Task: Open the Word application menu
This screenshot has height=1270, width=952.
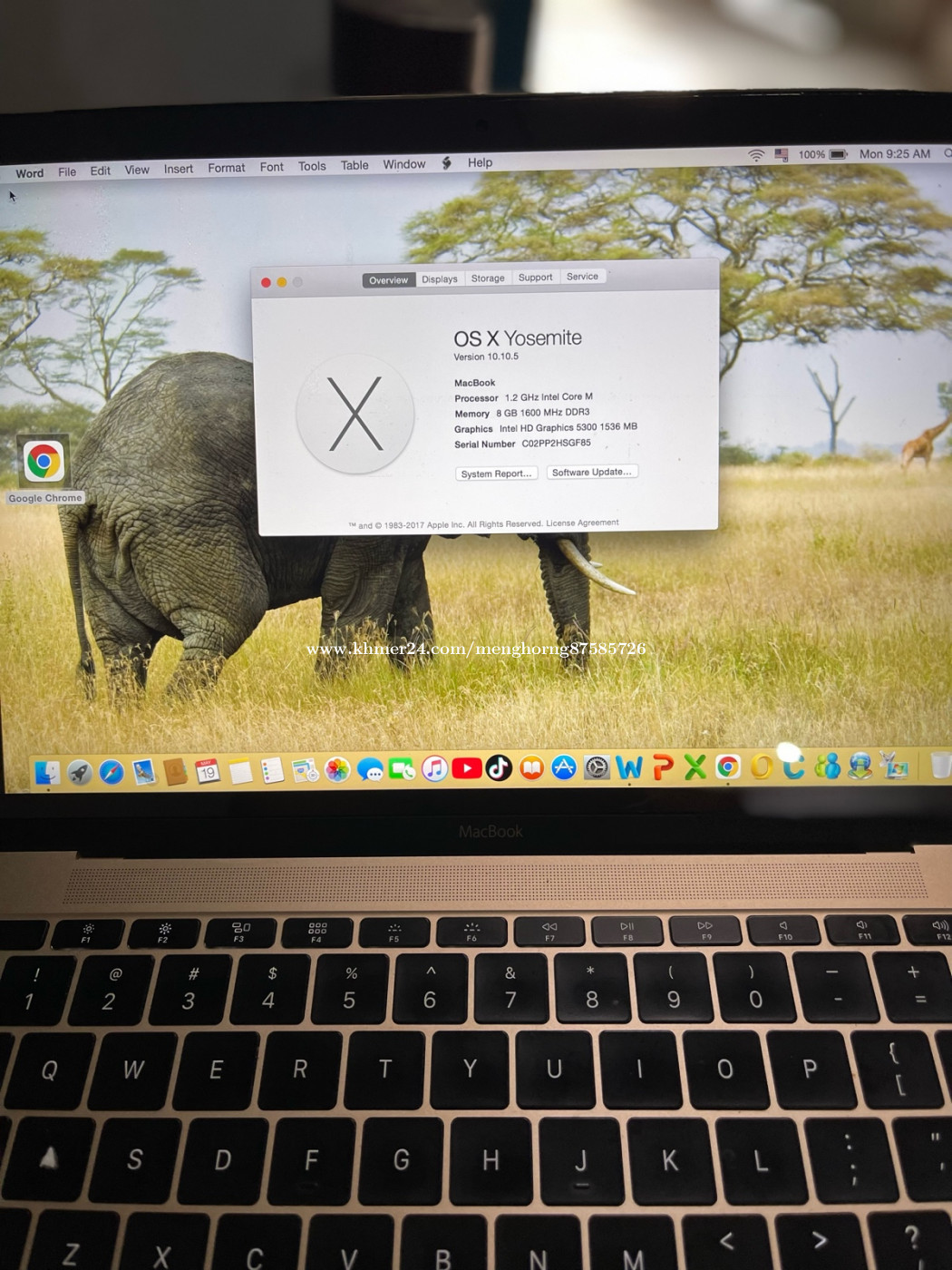Action: point(29,173)
